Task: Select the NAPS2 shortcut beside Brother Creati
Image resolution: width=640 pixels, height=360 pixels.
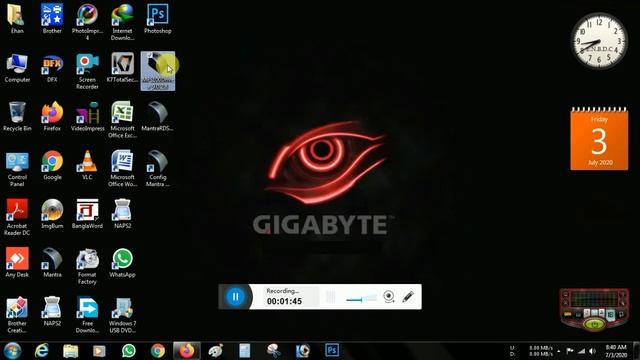Action: tap(52, 312)
